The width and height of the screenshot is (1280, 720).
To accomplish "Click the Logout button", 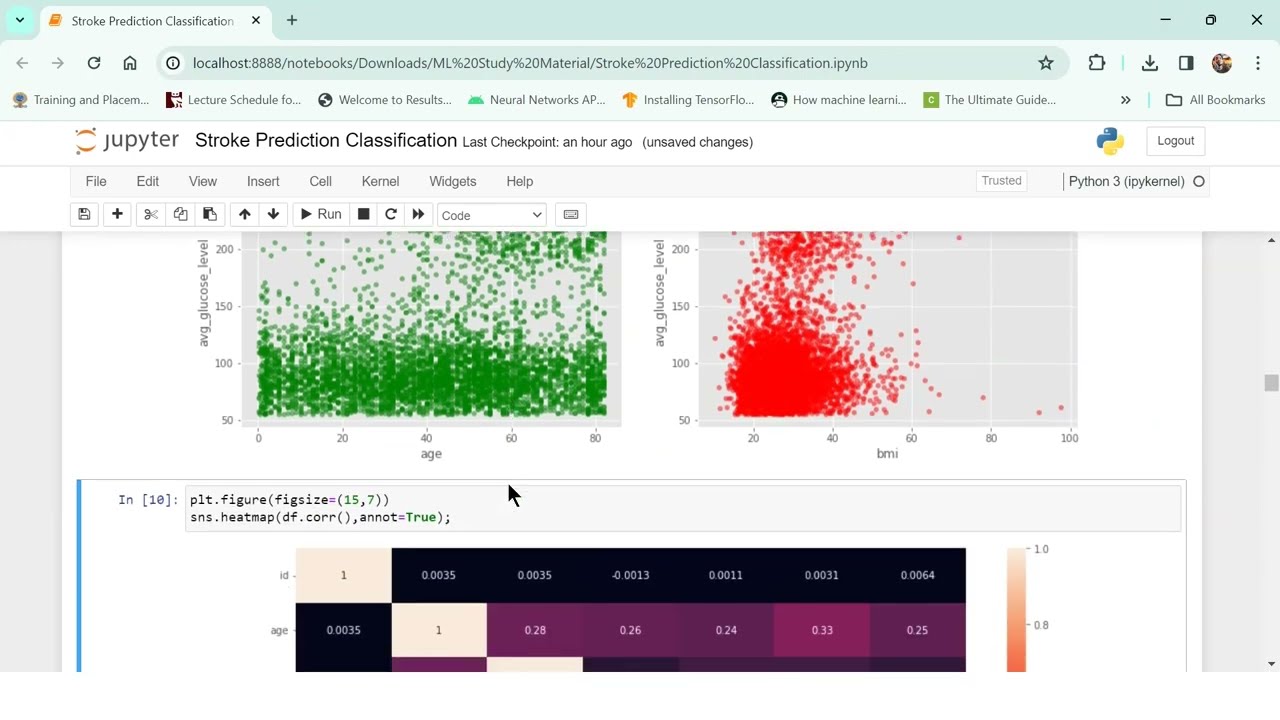I will 1176,141.
